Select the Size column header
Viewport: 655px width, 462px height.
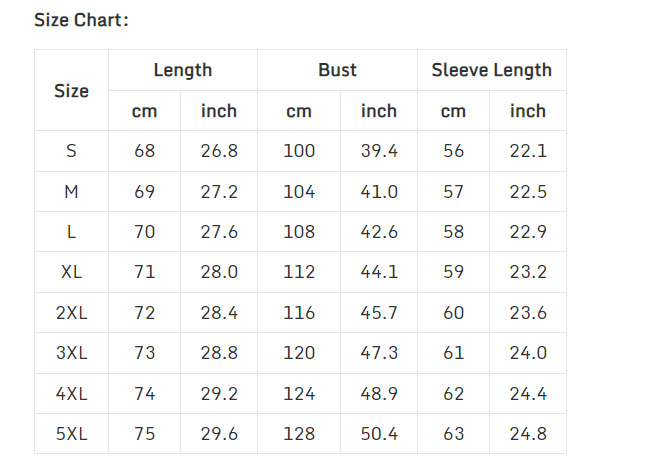coord(71,91)
